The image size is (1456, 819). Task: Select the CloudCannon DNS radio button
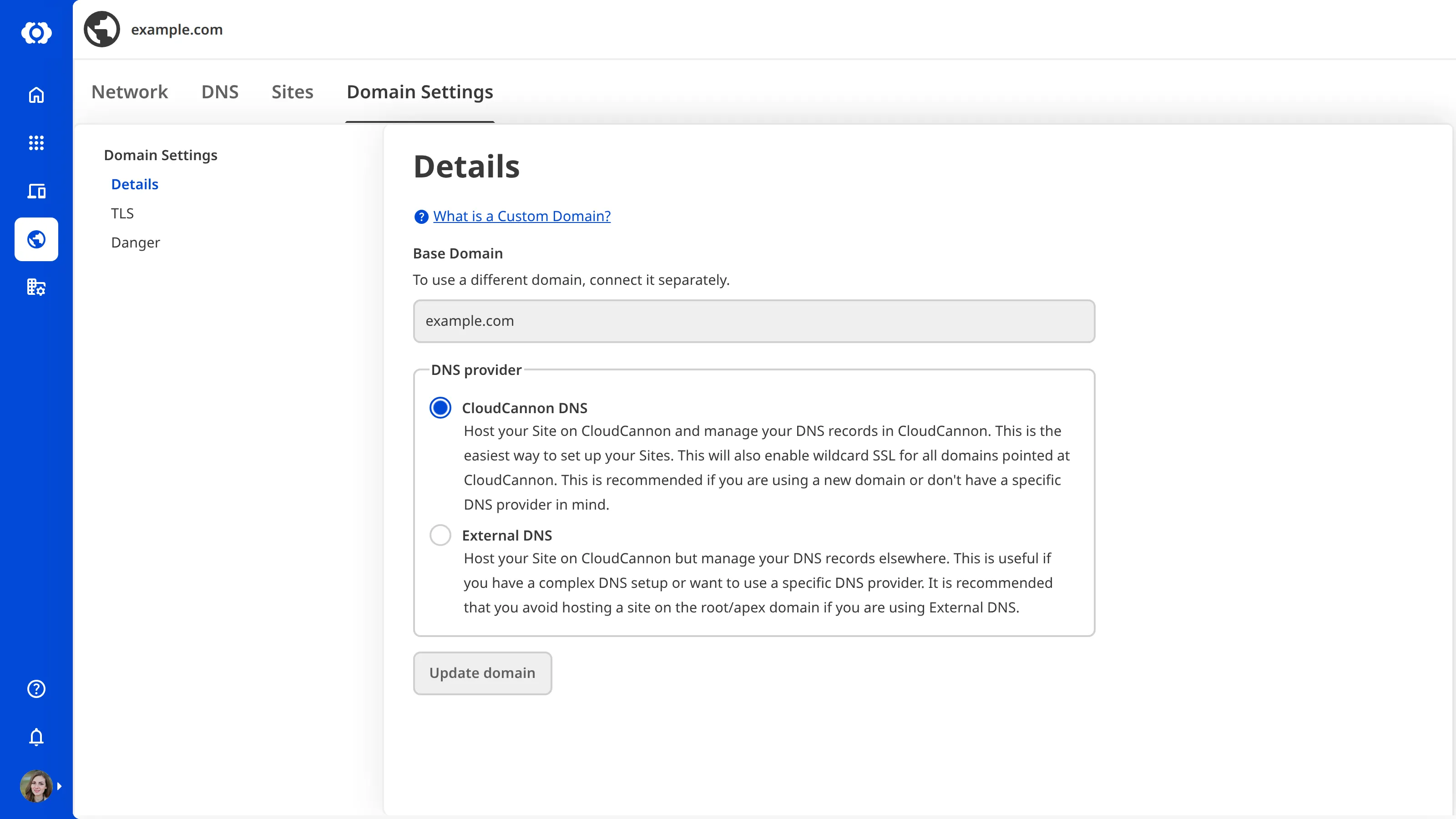tap(440, 408)
